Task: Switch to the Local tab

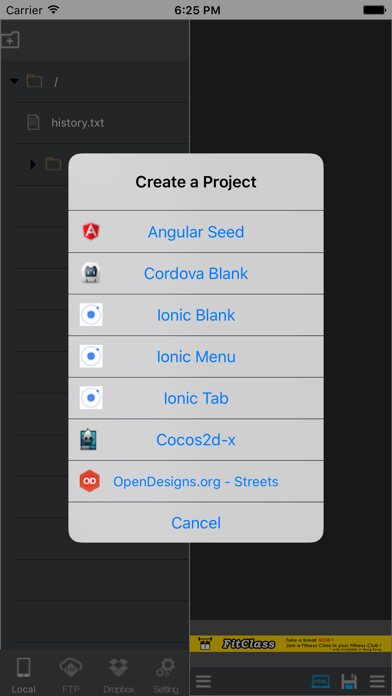Action: 24,675
